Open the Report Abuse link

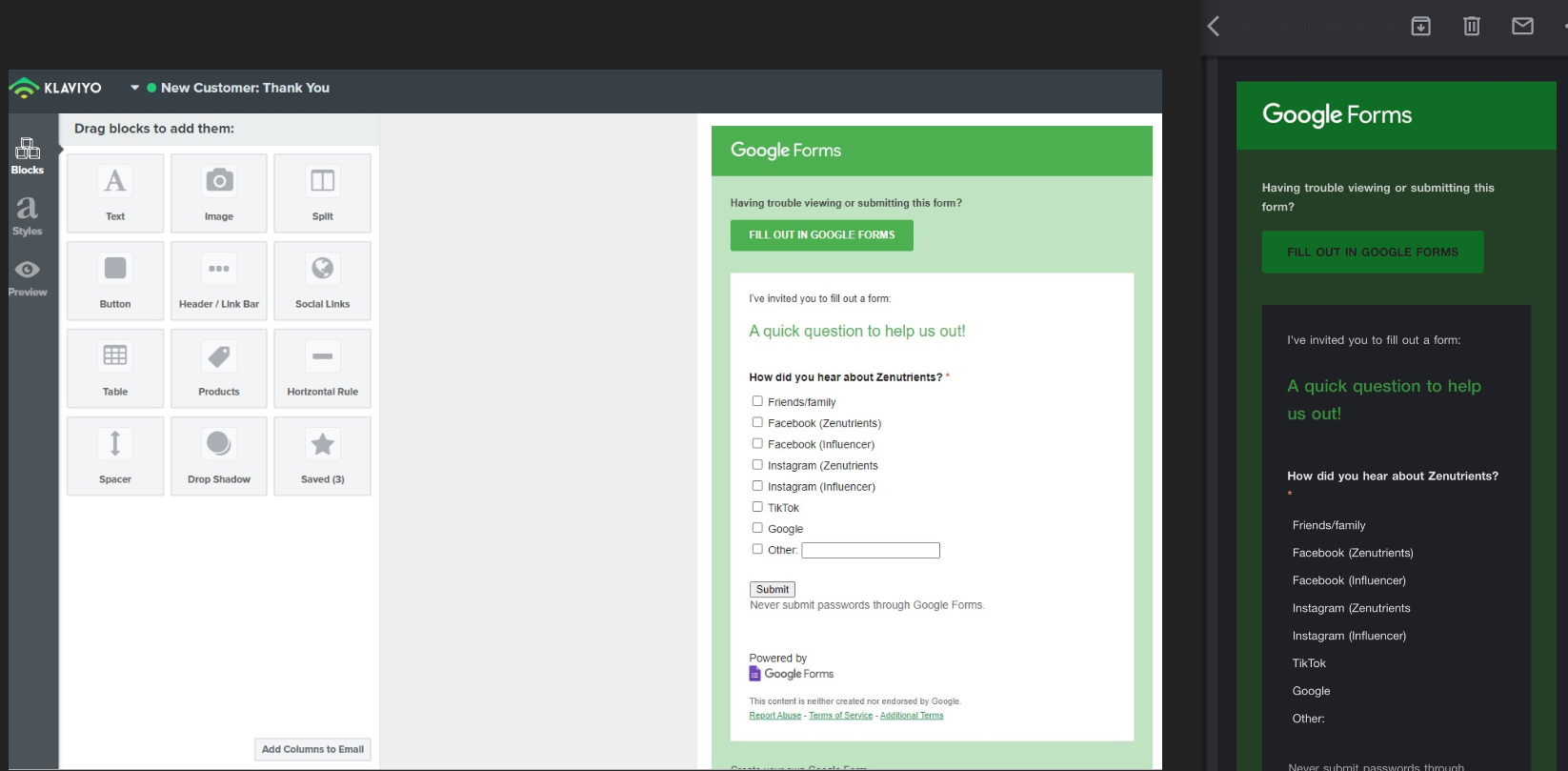[774, 716]
